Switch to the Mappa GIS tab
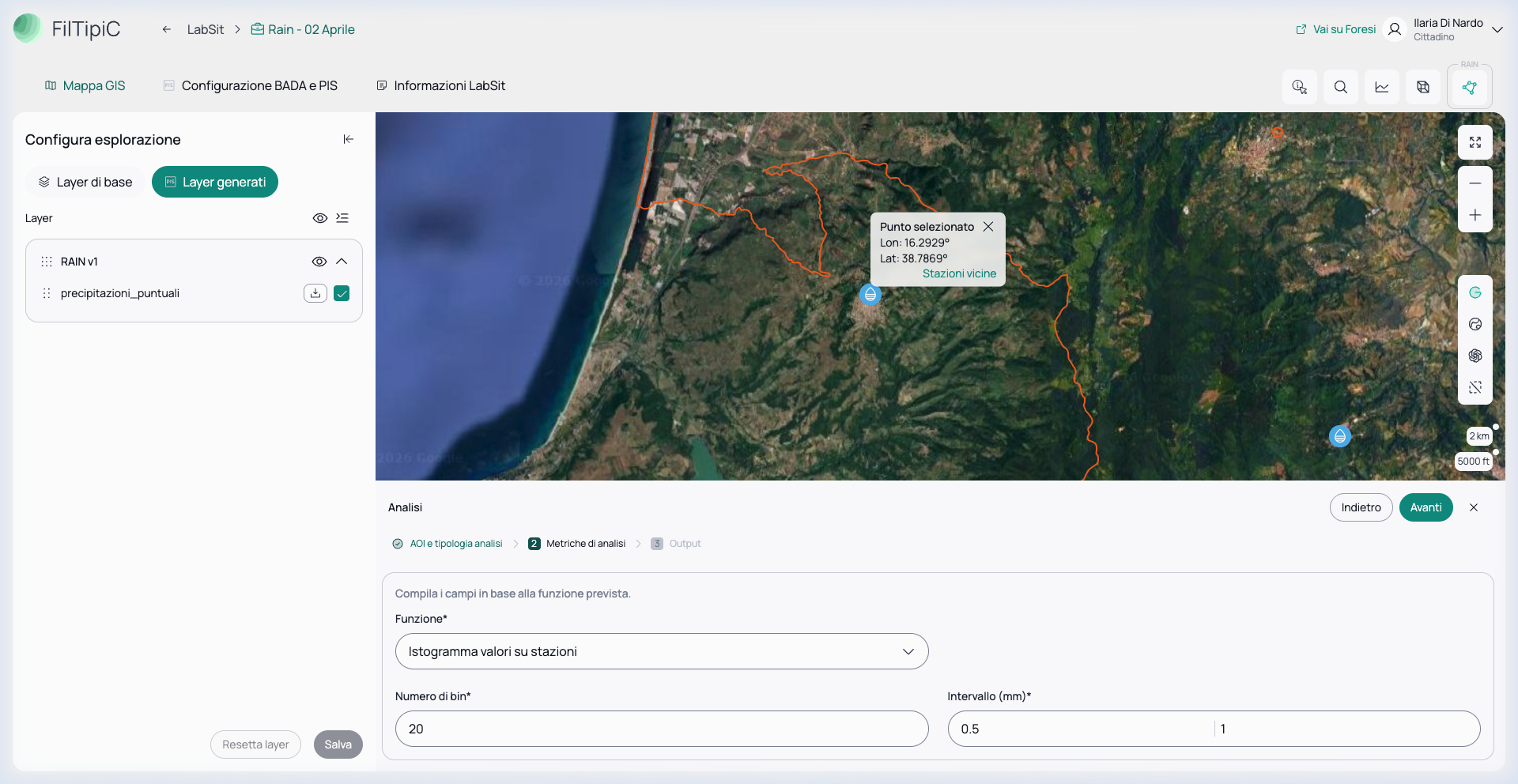Screen dimensions: 1518x784 (85, 85)
